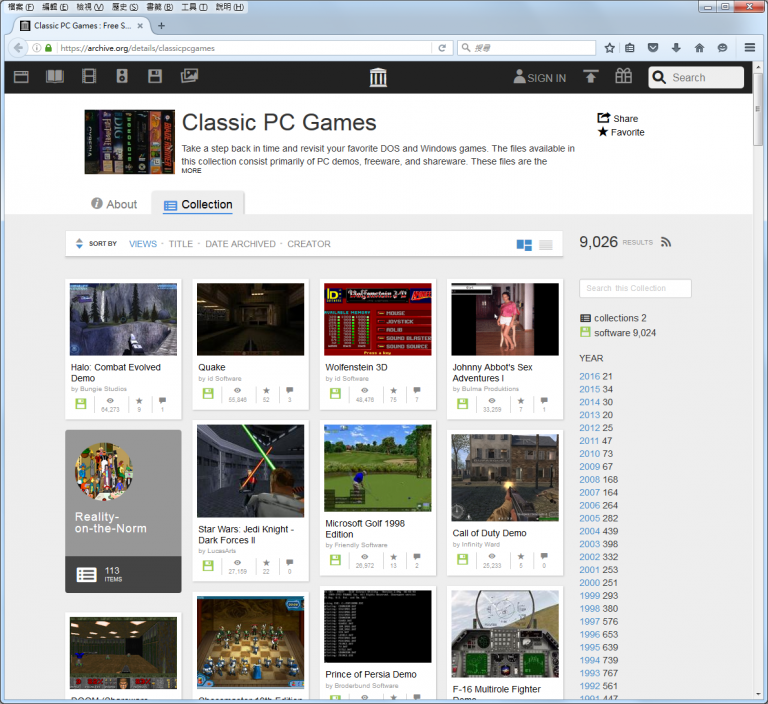The image size is (768, 704).
Task: Click the views eye icon on Quake card
Action: (x=237, y=390)
